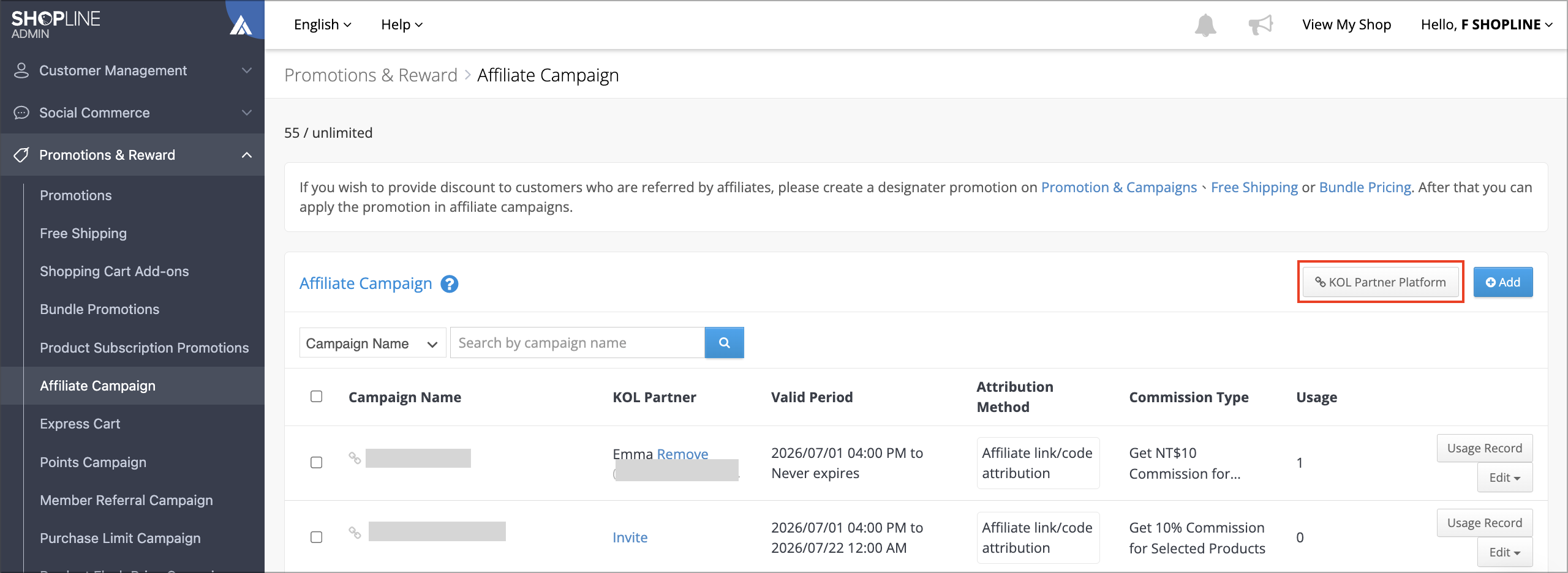The height and width of the screenshot is (573, 1568).
Task: Click Promotions & Reward in the breadcrumb
Action: tap(371, 75)
